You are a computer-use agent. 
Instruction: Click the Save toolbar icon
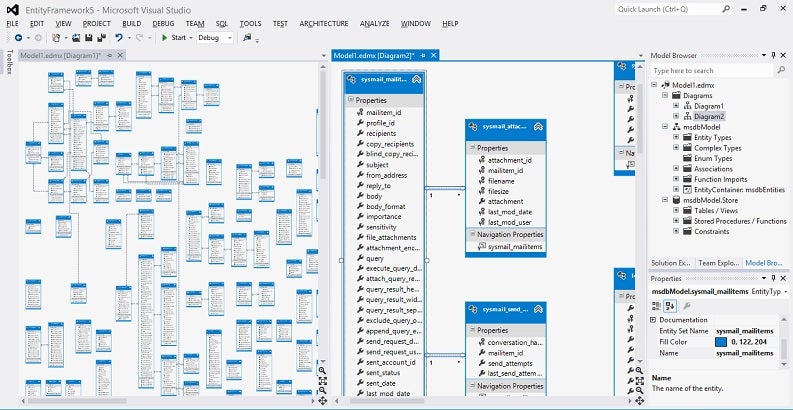pyautogui.click(x=89, y=38)
